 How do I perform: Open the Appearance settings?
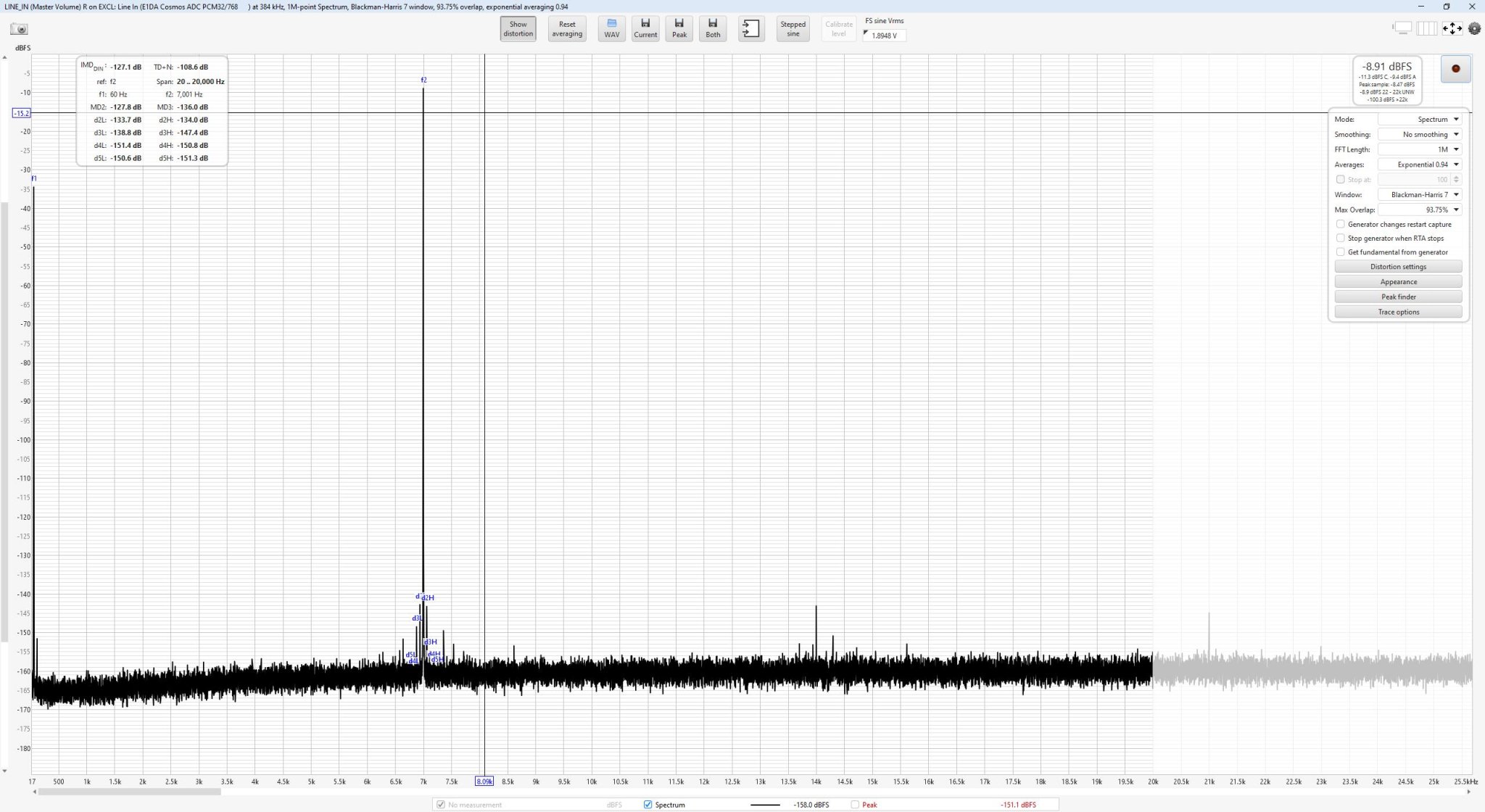tap(1398, 282)
